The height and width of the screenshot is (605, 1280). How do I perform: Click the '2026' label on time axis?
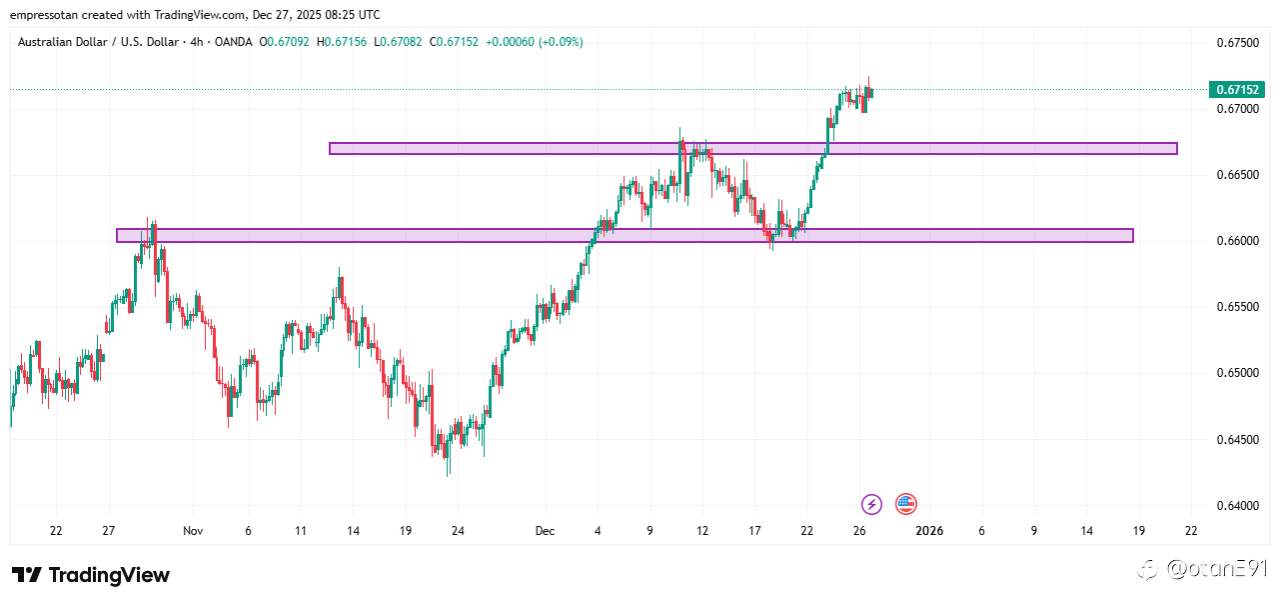tap(929, 531)
